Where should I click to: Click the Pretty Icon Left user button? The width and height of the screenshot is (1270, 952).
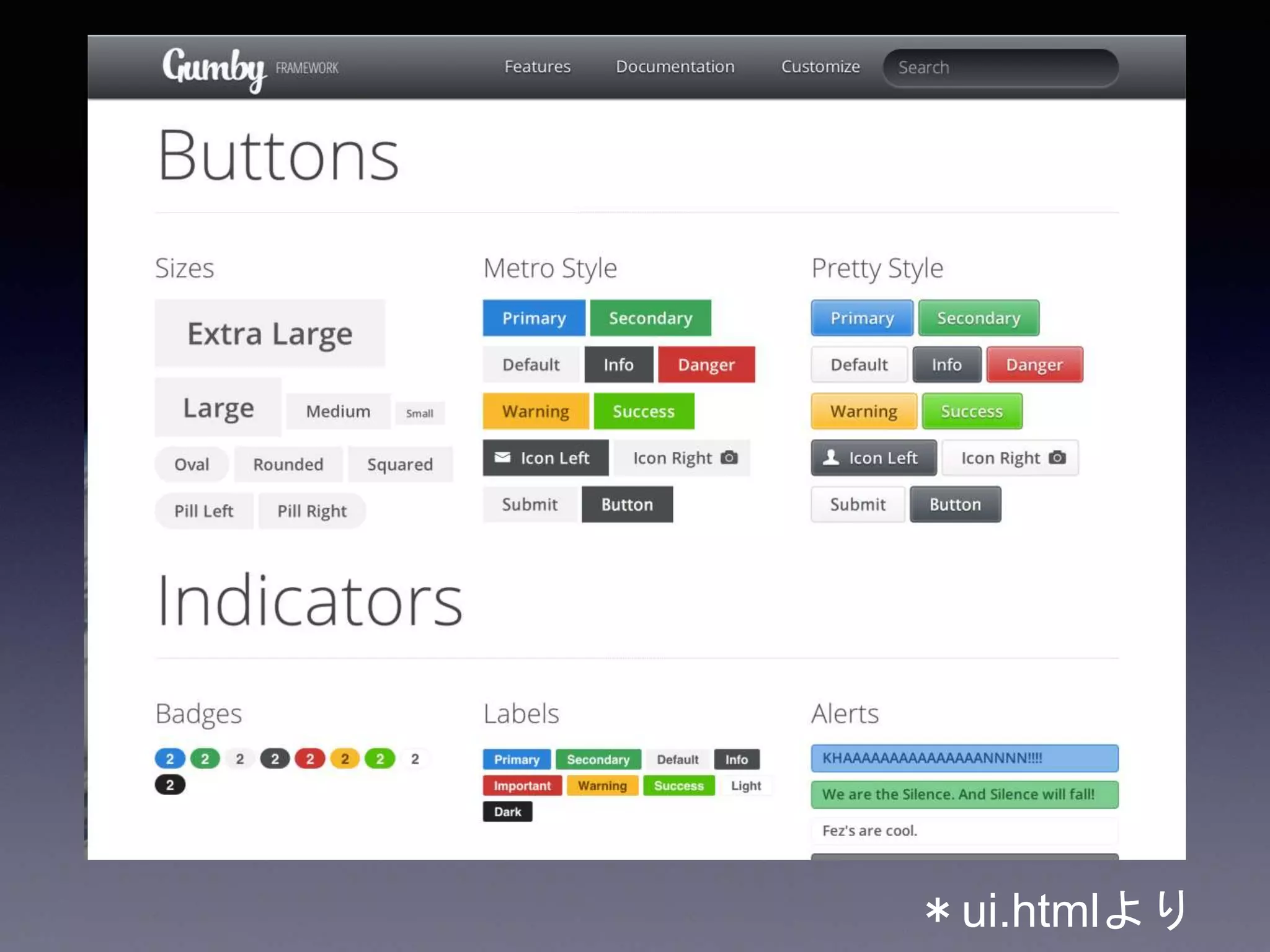click(873, 458)
